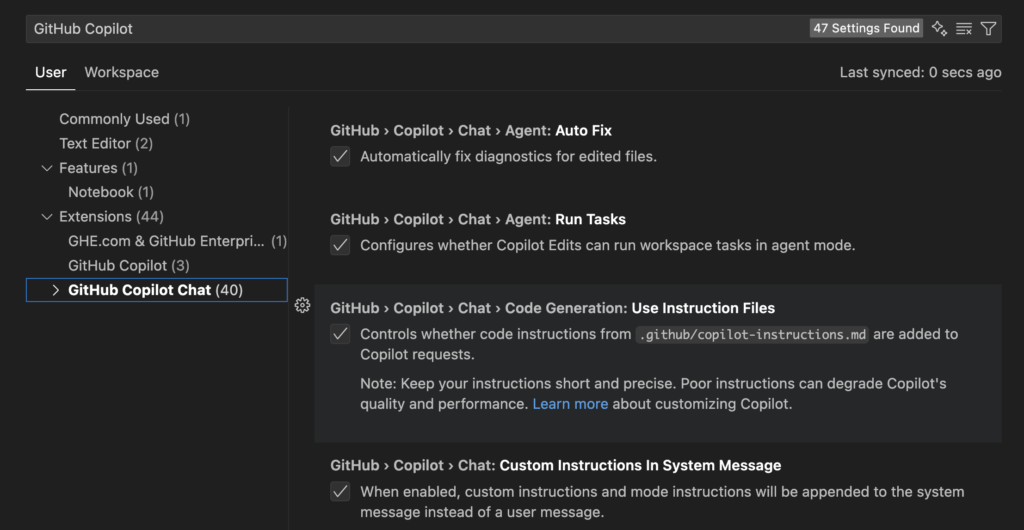Image resolution: width=1024 pixels, height=530 pixels.
Task: Collapse the Extensions tree section
Action: 47,217
